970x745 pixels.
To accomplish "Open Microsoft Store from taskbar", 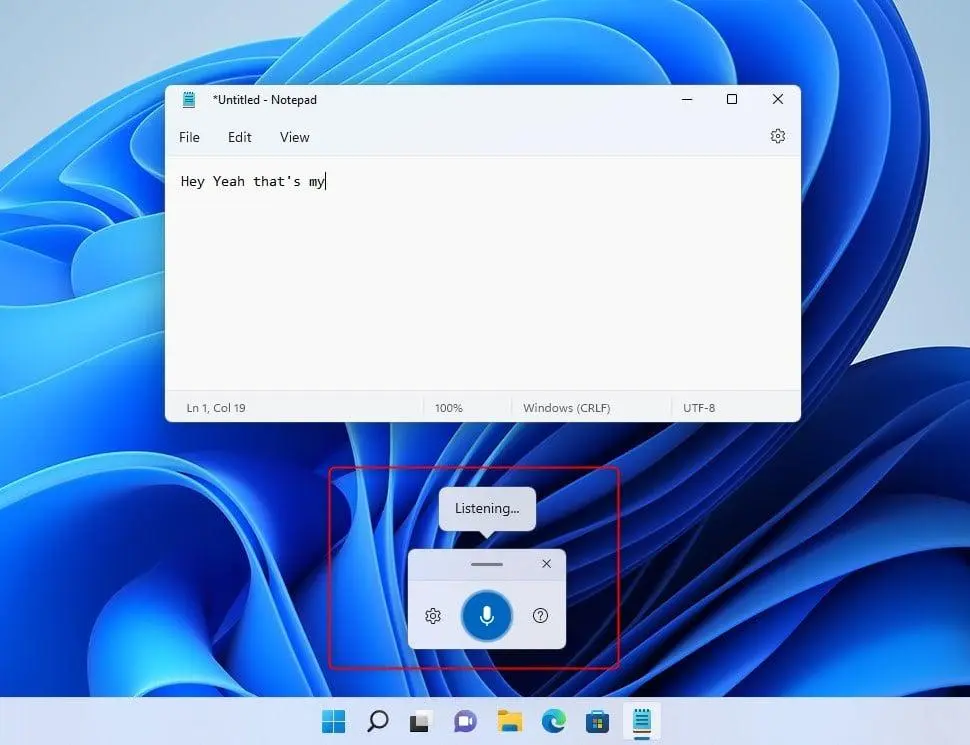I will pos(598,721).
